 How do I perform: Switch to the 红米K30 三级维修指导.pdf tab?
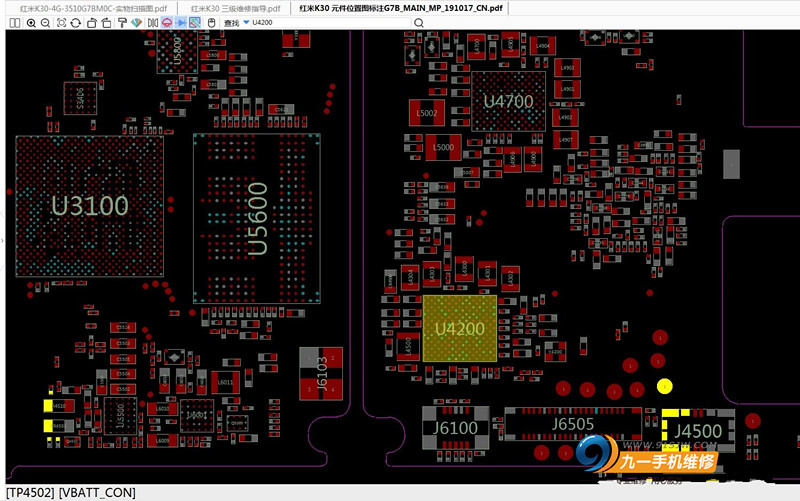click(x=235, y=8)
